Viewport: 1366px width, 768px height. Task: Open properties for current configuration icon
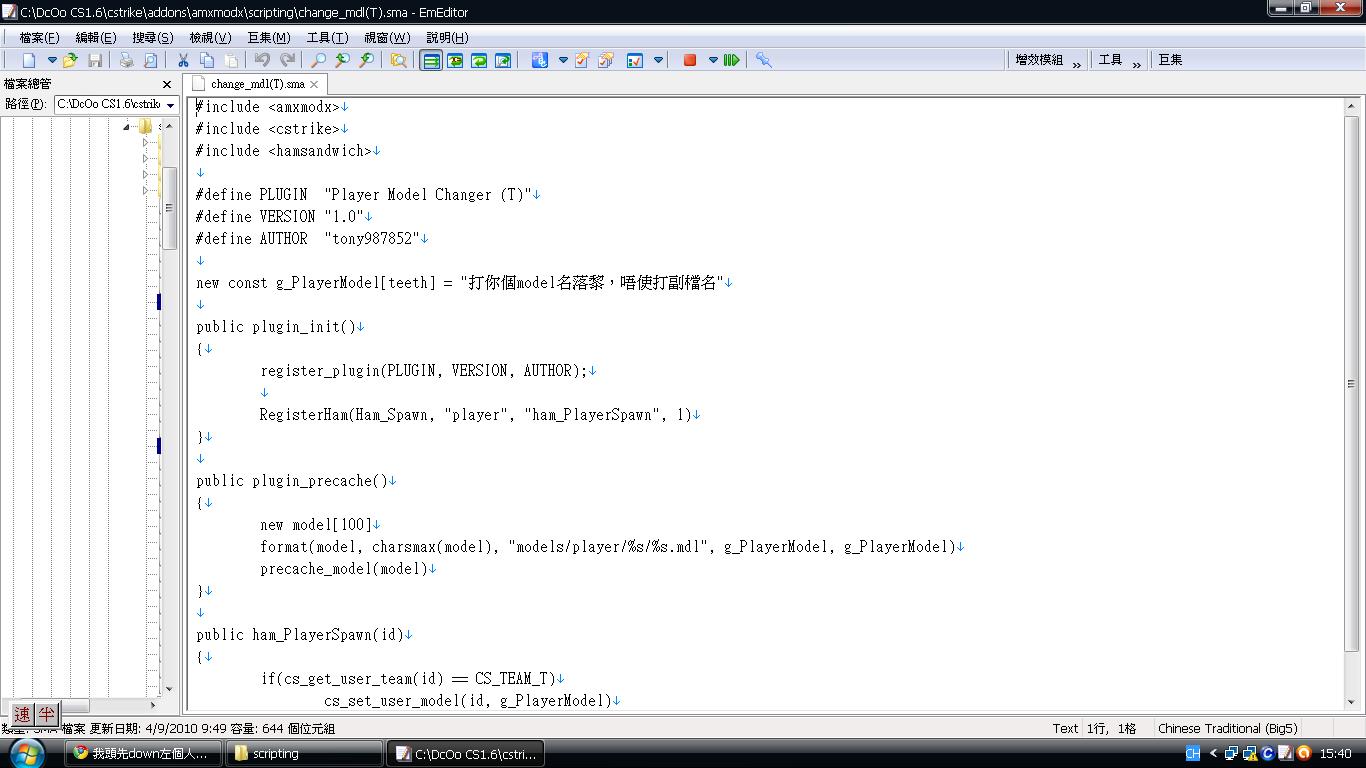coord(582,60)
